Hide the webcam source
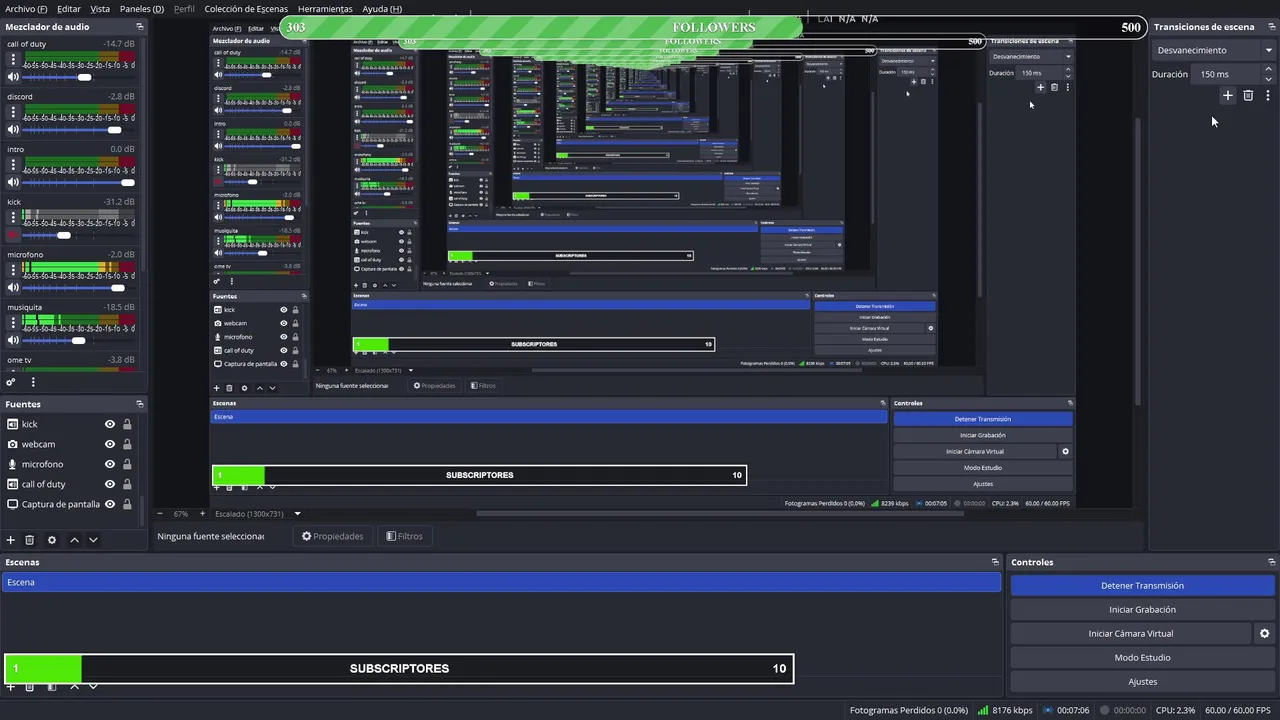This screenshot has height=720, width=1280. click(110, 444)
